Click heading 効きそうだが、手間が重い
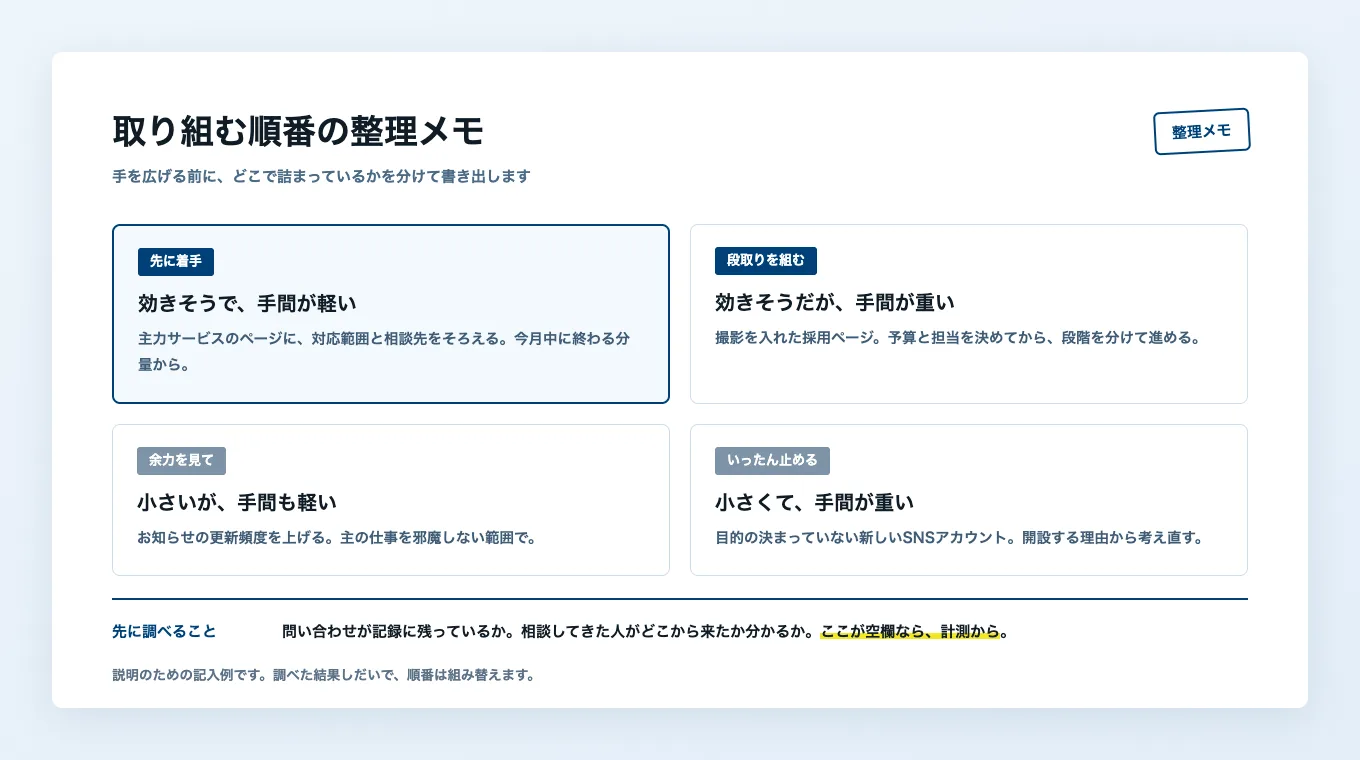The image size is (1360, 760). click(x=835, y=302)
